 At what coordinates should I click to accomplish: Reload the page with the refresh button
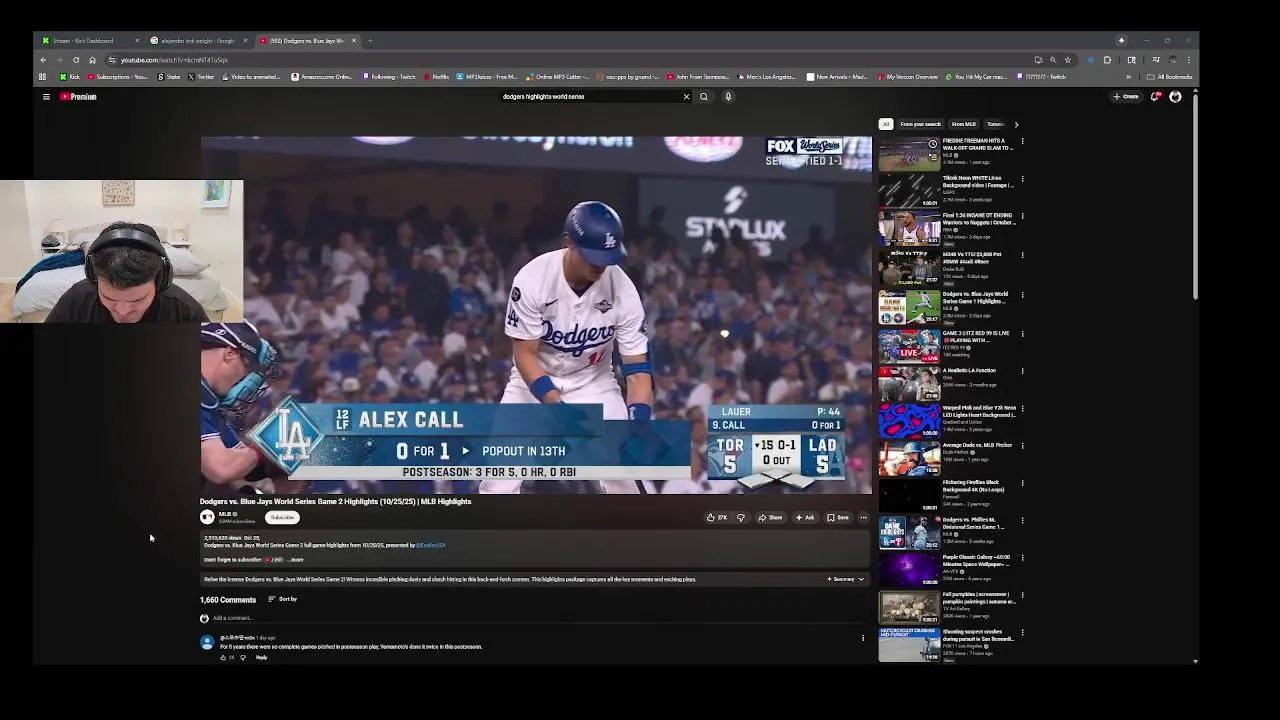pos(76,60)
